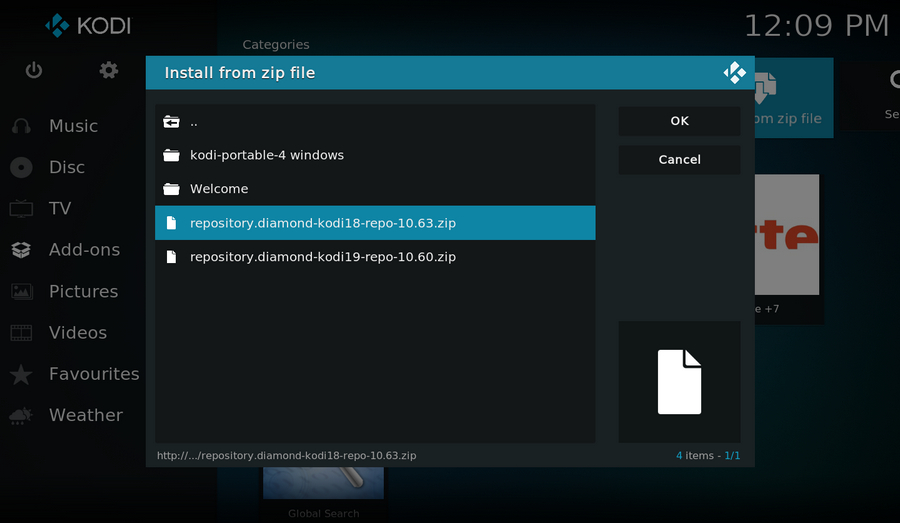This screenshot has width=900, height=523.
Task: Click the large file preview thumbnail
Action: [679, 382]
